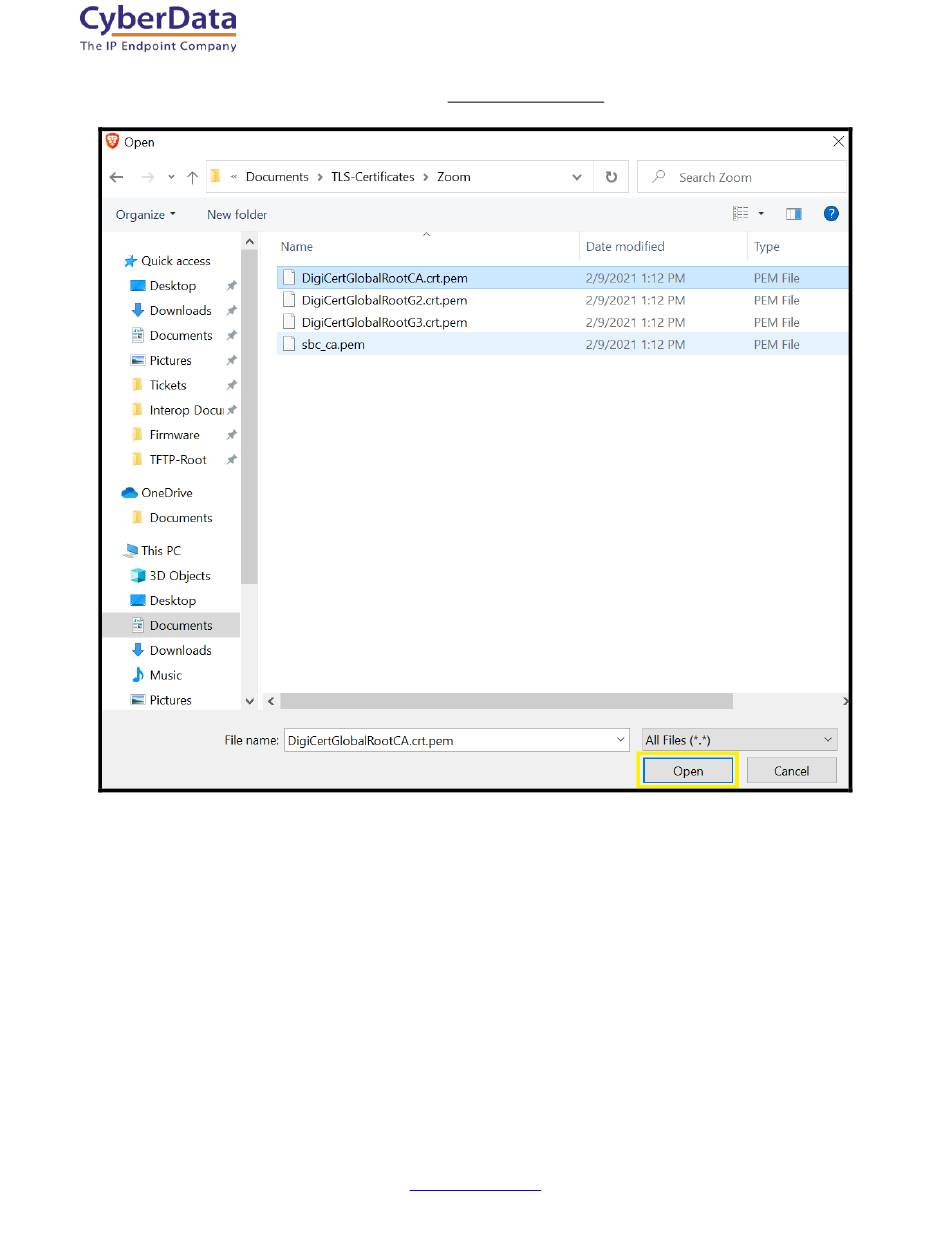Show the preview pane
The height and width of the screenshot is (1254, 950).
[794, 213]
